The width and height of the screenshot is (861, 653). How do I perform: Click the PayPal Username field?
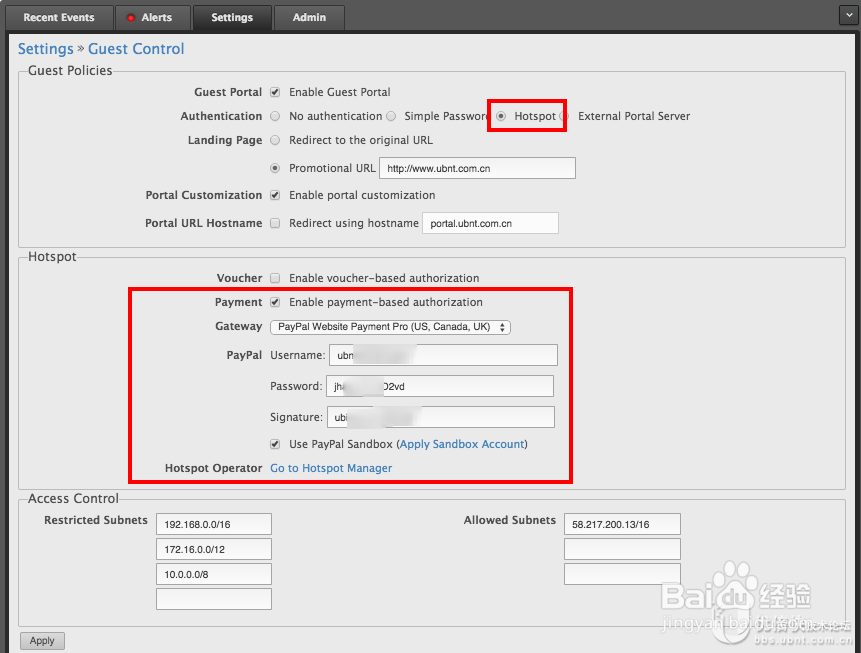[x=443, y=355]
